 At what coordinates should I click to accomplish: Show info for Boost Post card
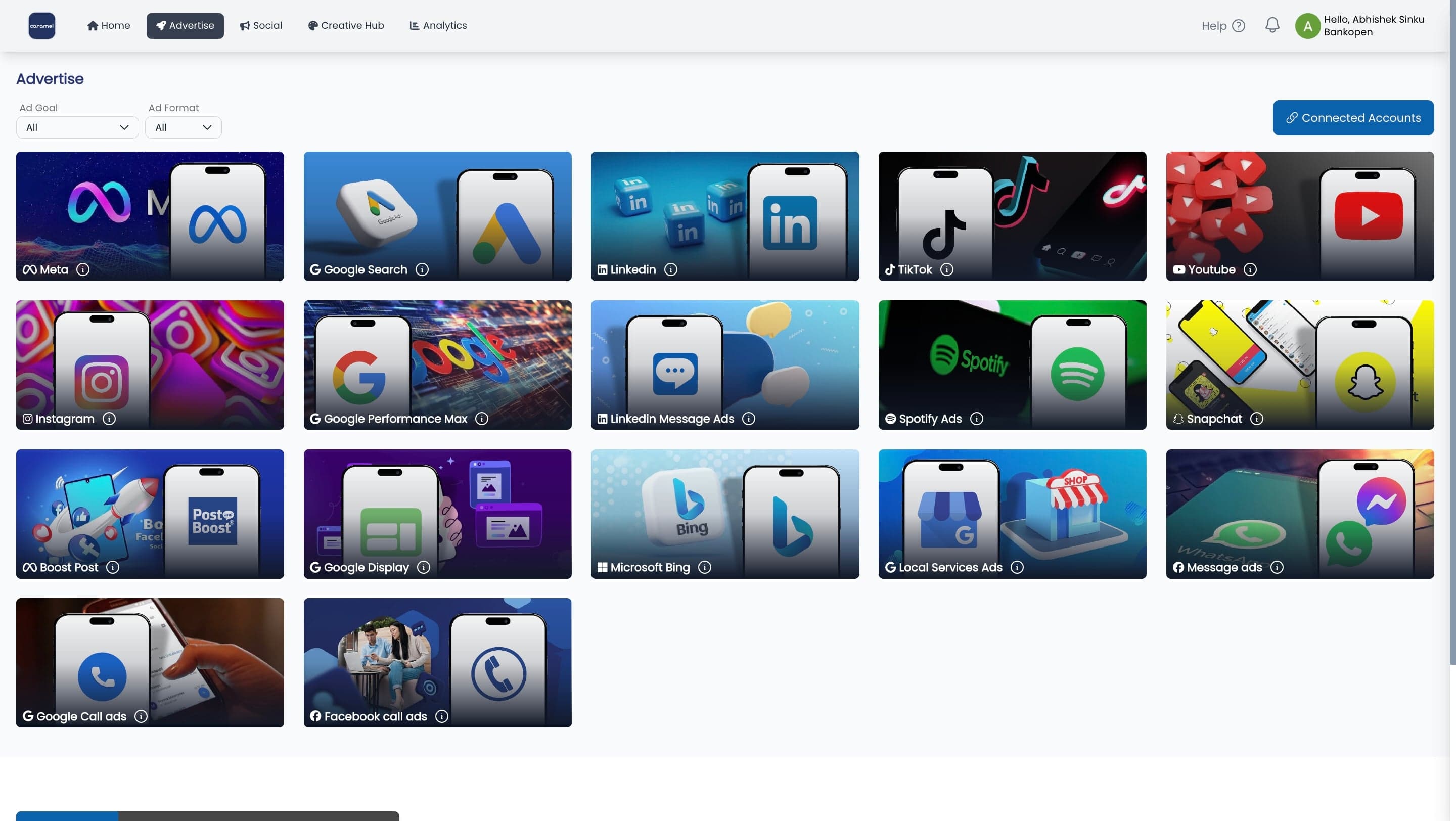[x=112, y=567]
